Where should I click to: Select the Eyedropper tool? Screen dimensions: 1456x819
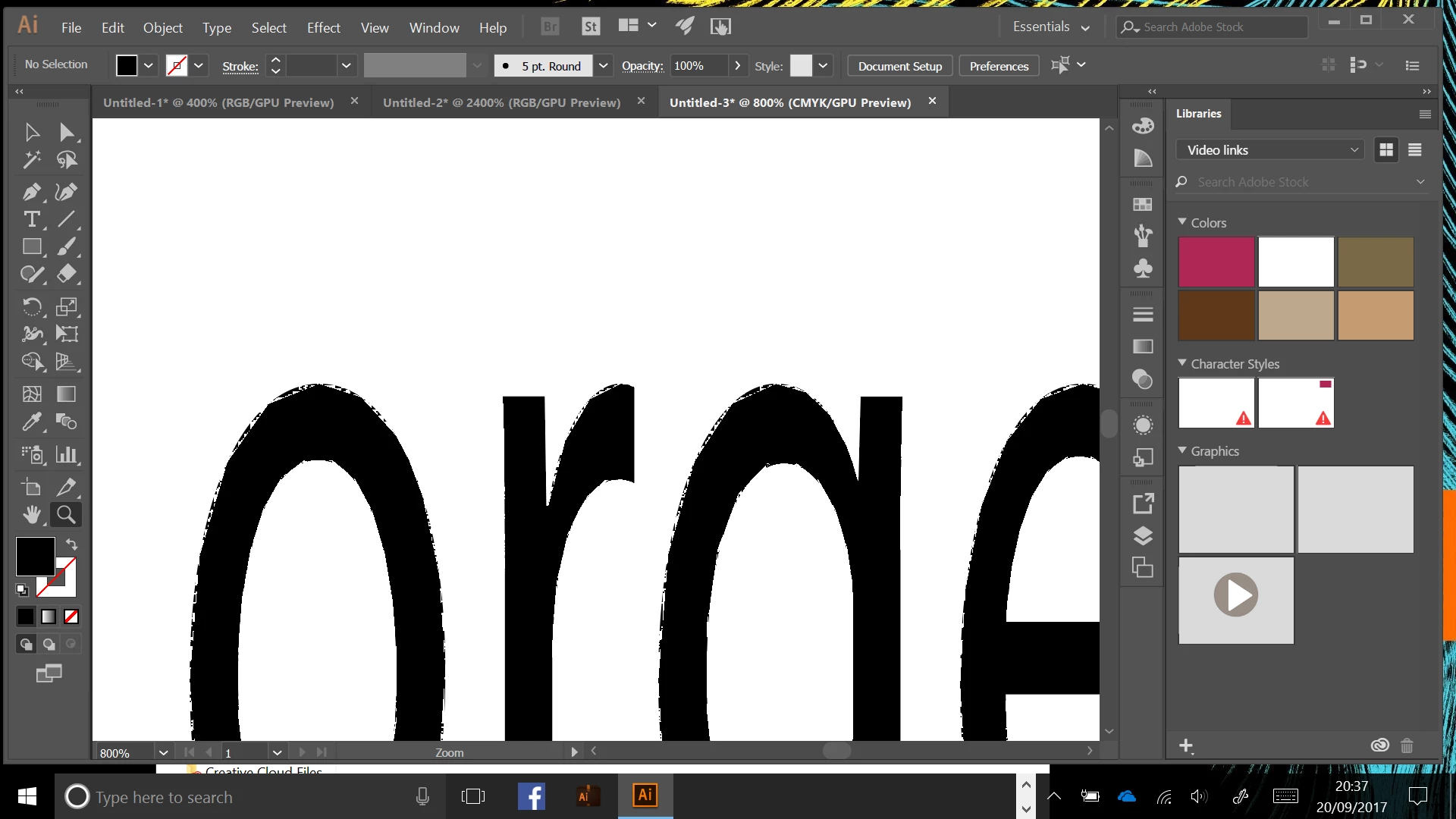pos(31,422)
